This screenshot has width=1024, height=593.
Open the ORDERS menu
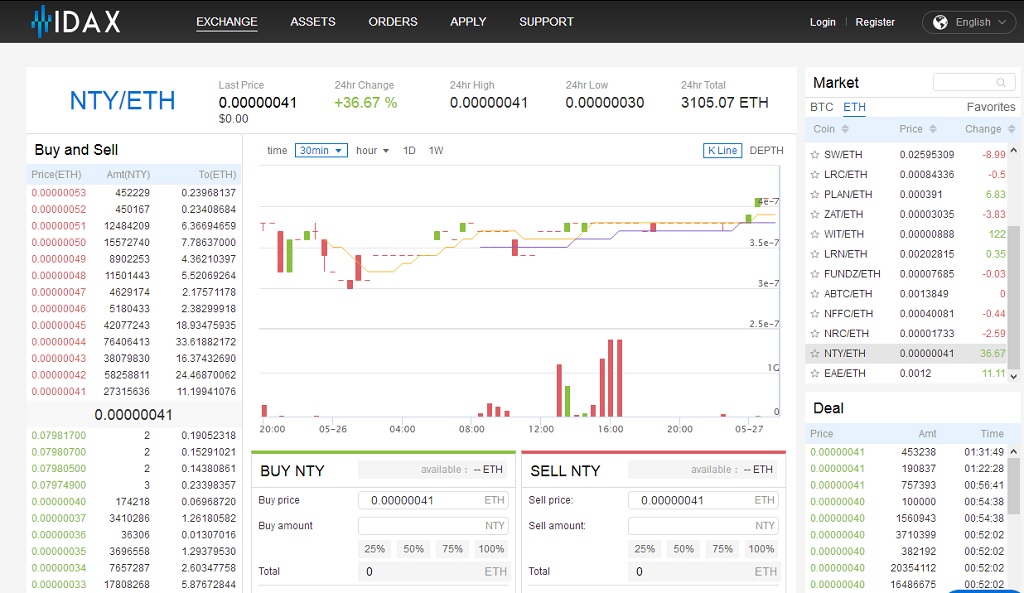pos(392,22)
